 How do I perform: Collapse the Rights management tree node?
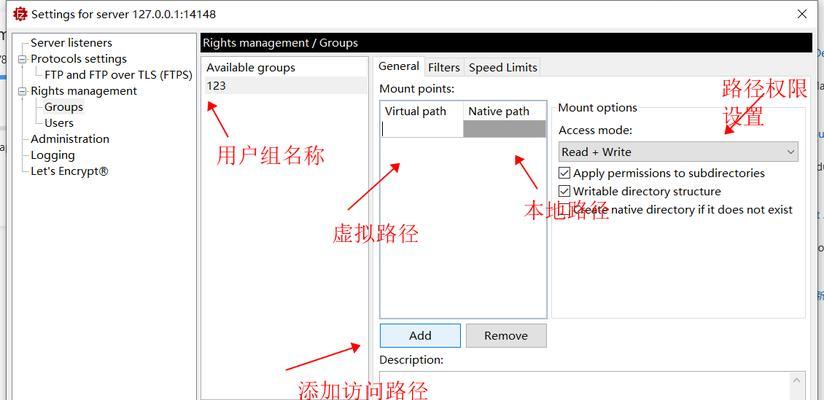22,91
